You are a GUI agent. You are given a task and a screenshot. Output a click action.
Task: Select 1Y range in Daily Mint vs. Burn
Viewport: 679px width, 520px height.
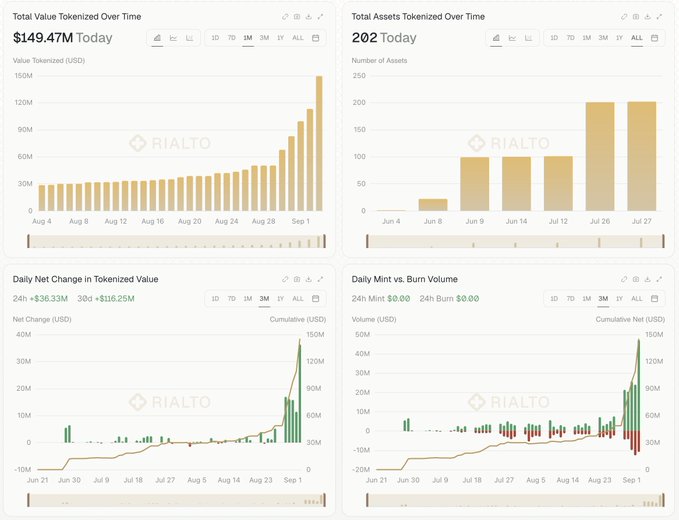click(620, 299)
